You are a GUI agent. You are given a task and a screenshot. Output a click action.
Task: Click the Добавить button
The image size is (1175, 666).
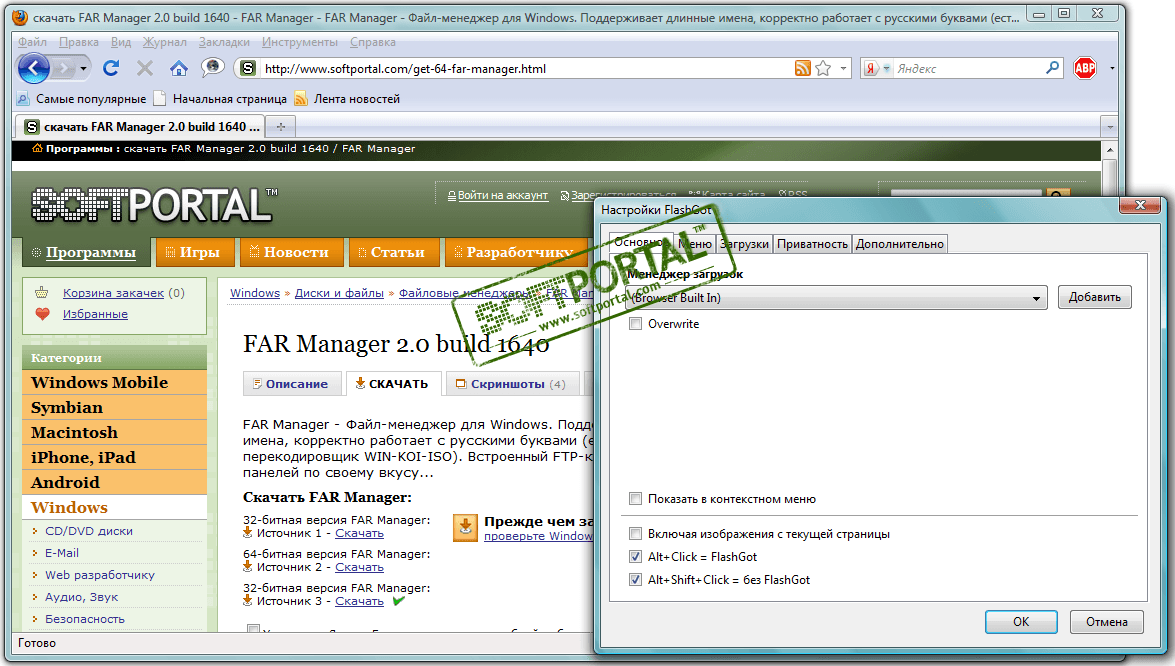[x=1094, y=297]
